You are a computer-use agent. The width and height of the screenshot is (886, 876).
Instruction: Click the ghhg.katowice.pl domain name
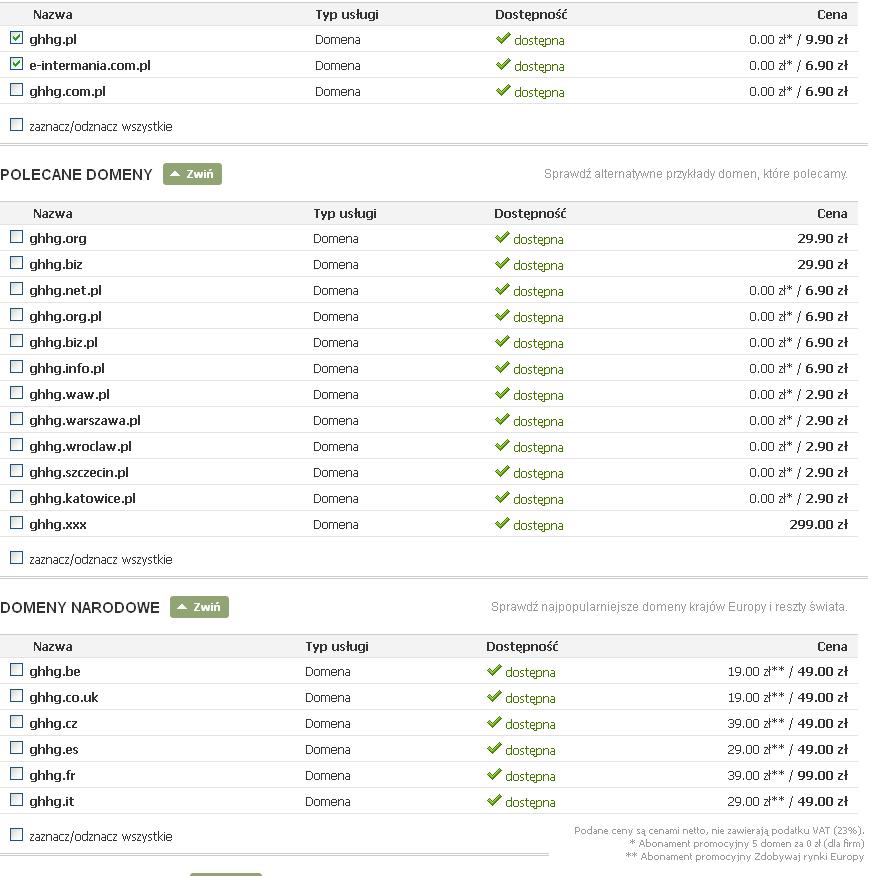82,498
